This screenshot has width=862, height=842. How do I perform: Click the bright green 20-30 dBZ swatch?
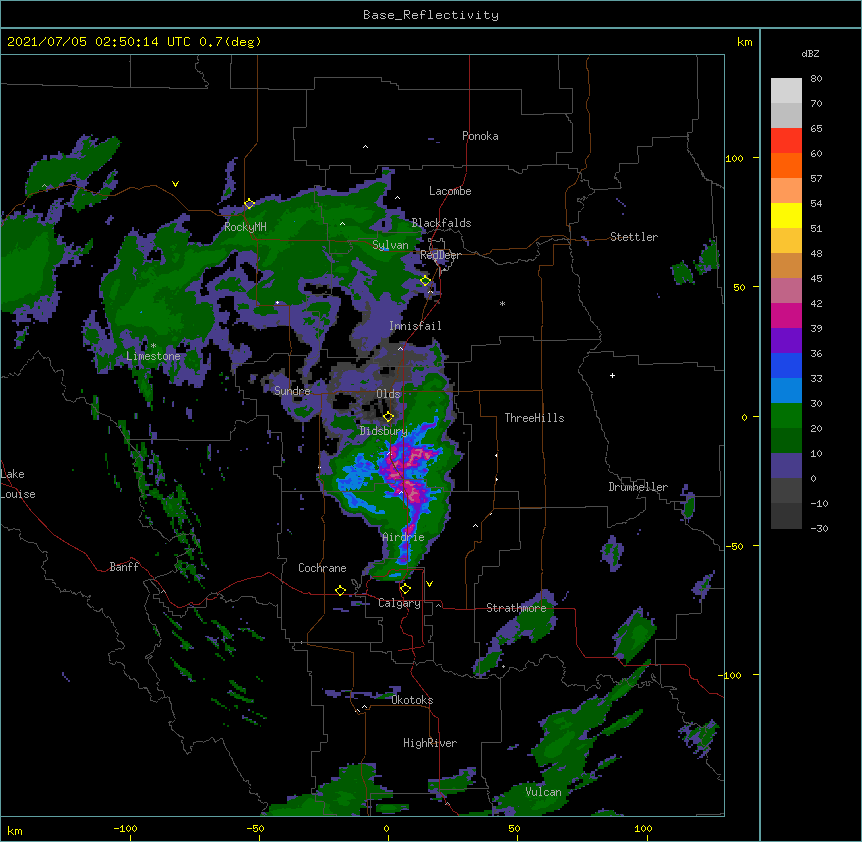786,416
